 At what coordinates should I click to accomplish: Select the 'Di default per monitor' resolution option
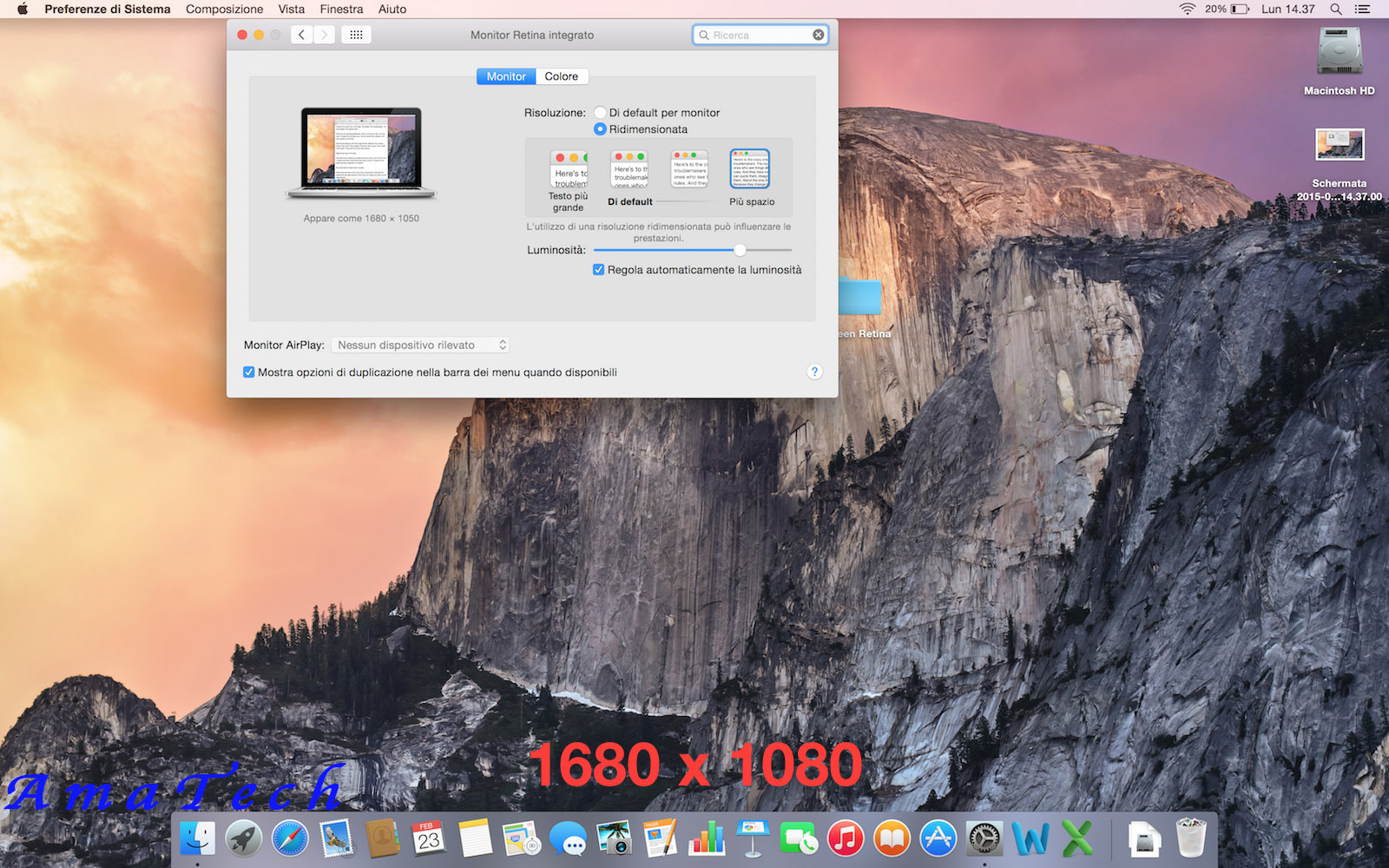pos(600,112)
